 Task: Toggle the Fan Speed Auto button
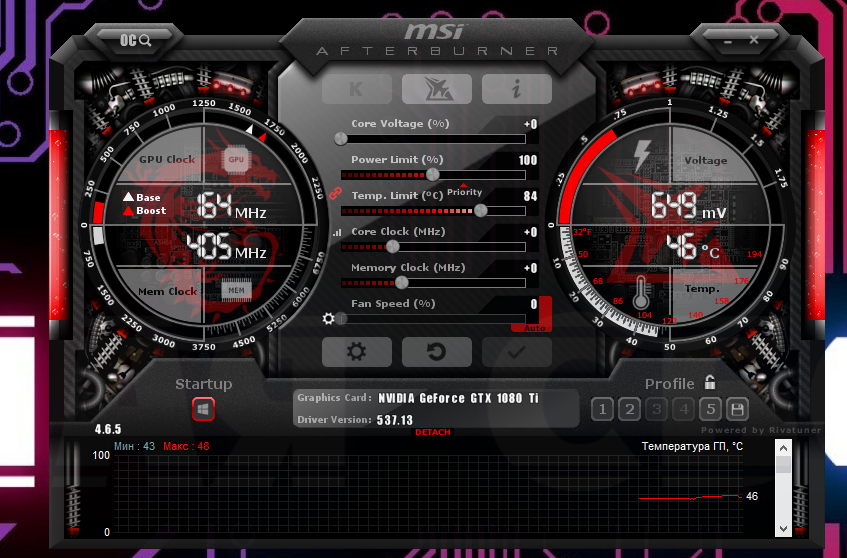coord(535,328)
